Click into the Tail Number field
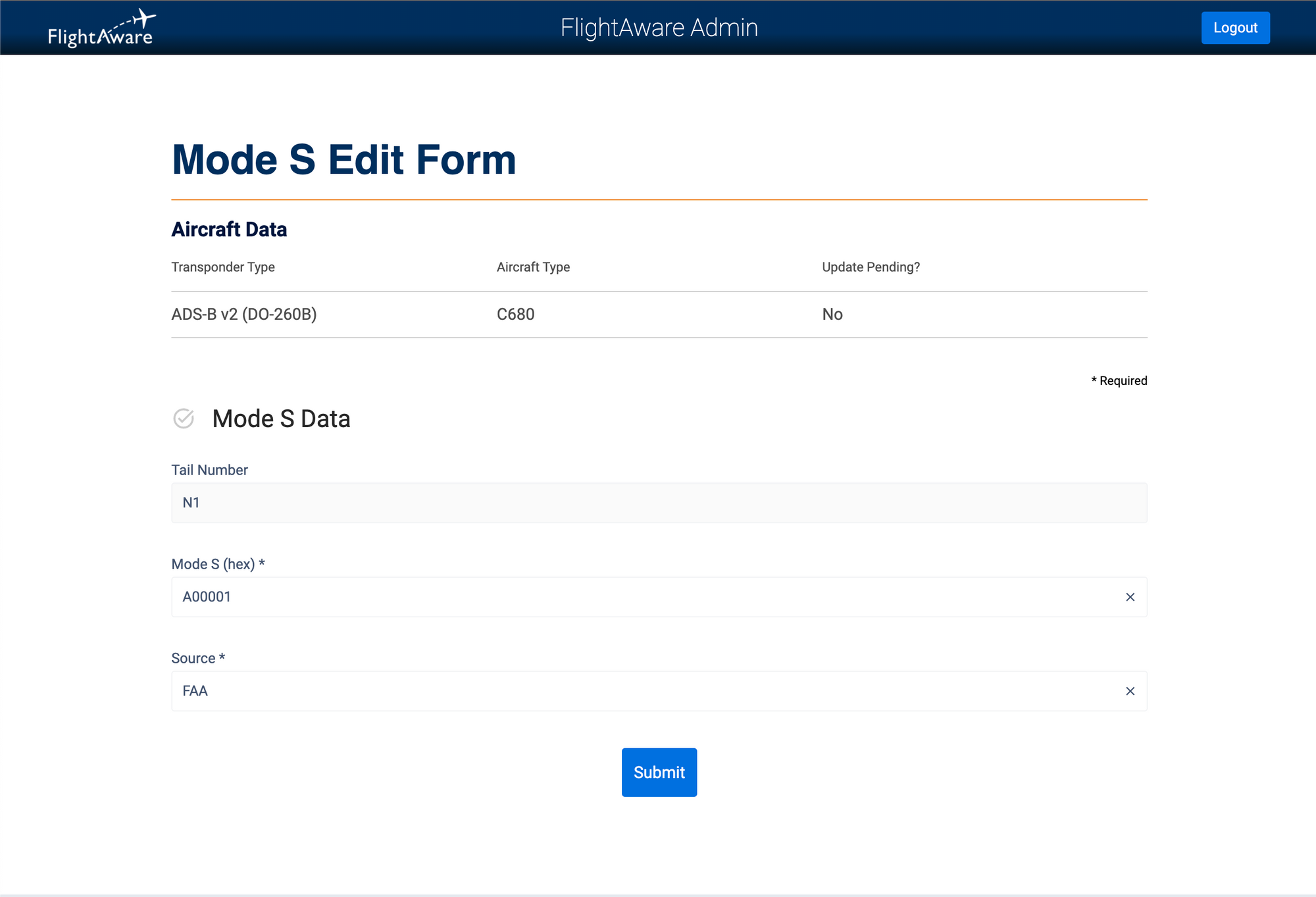Screen dimensions: 1316x897 click(x=658, y=503)
